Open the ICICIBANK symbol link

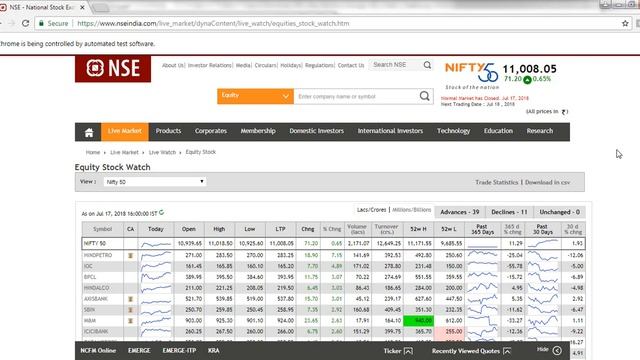pyautogui.click(x=96, y=331)
